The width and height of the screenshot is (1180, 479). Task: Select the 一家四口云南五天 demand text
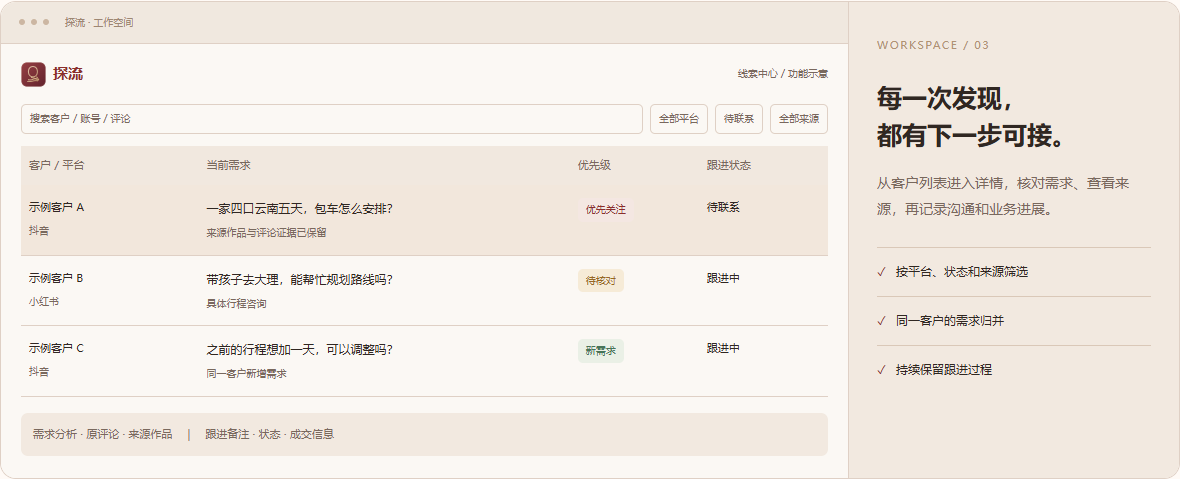[x=300, y=209]
